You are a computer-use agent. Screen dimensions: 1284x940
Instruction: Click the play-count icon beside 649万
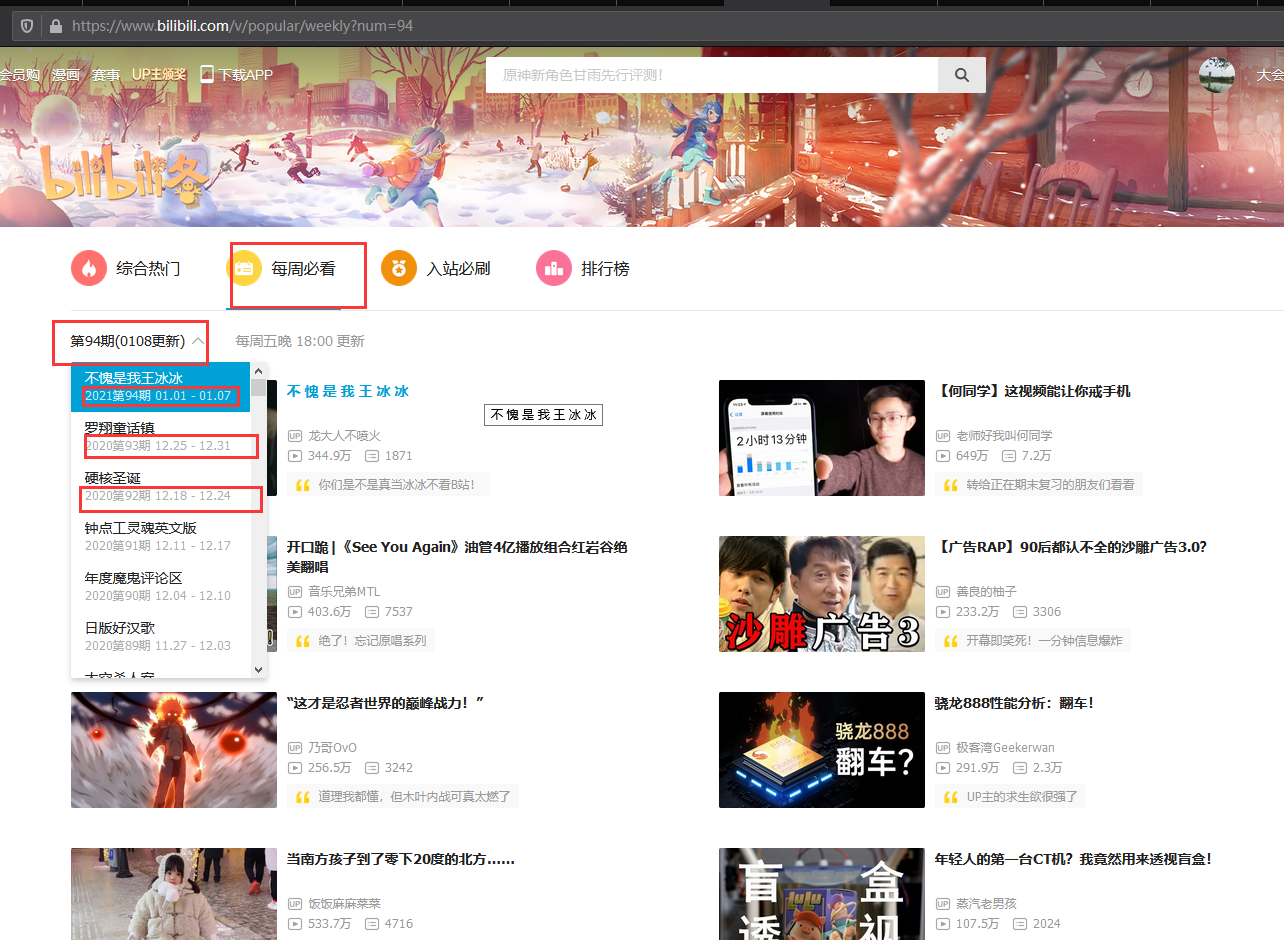tap(943, 456)
